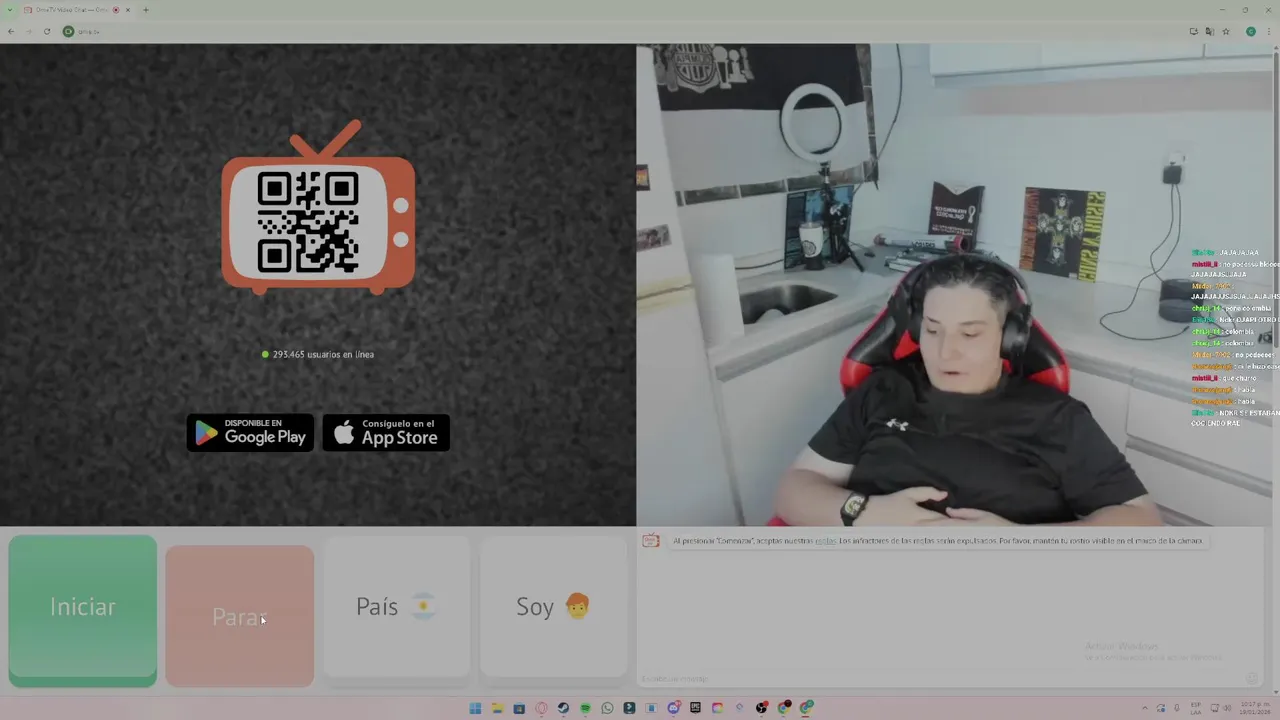
Task: Click the green Iniciar button
Action: click(83, 610)
